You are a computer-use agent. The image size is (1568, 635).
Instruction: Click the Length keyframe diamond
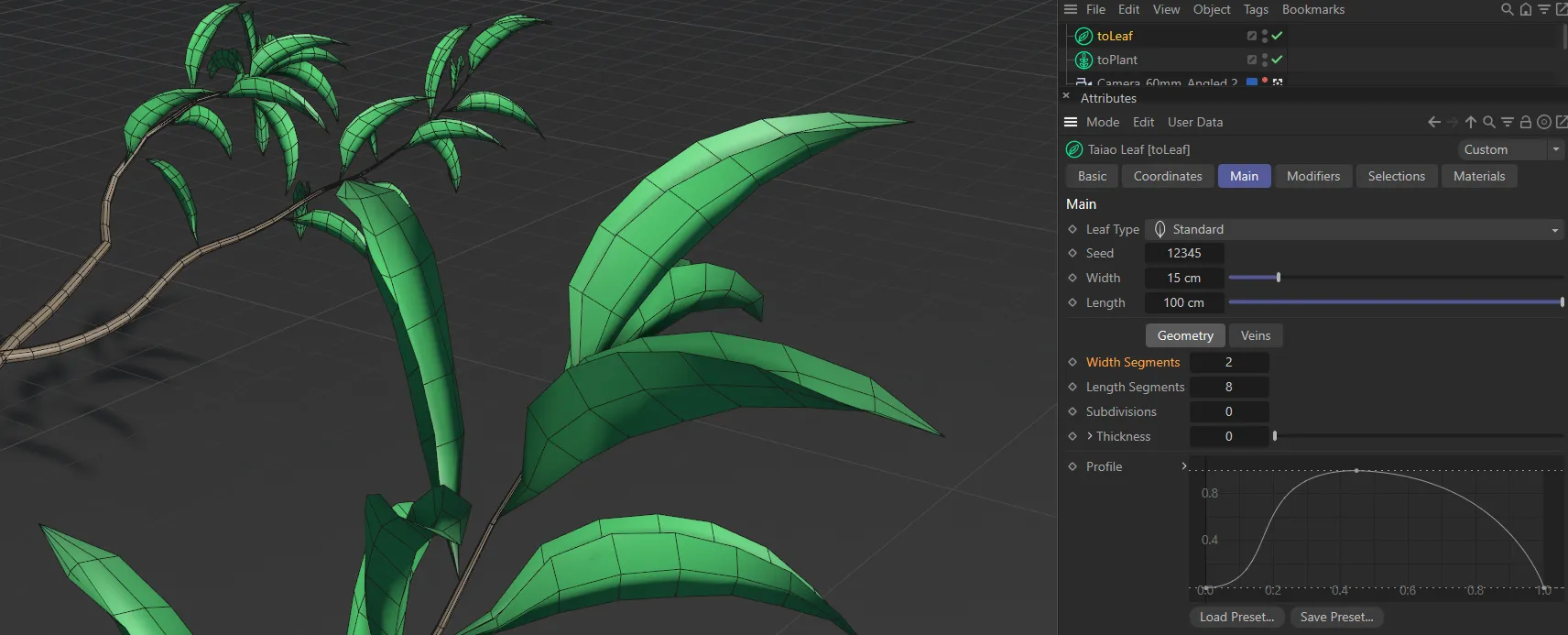tap(1073, 302)
